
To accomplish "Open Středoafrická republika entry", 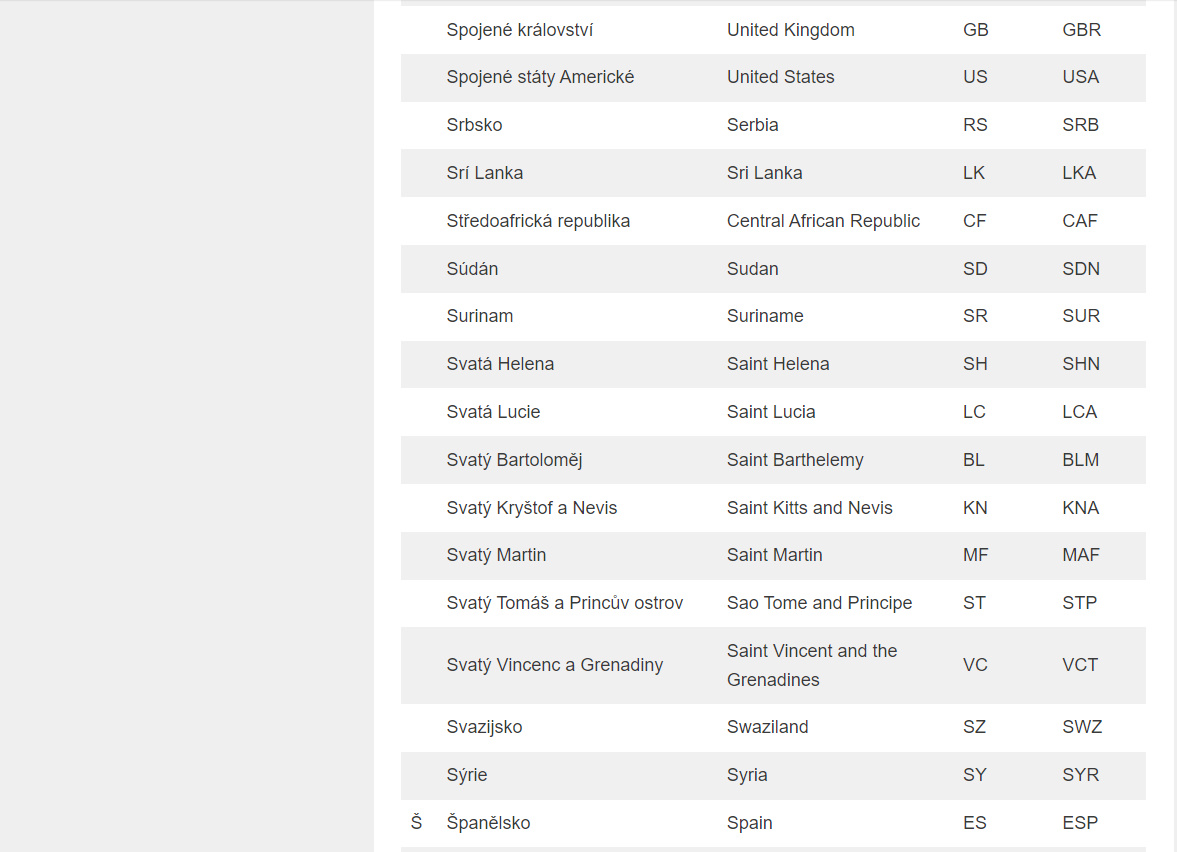I will [538, 221].
